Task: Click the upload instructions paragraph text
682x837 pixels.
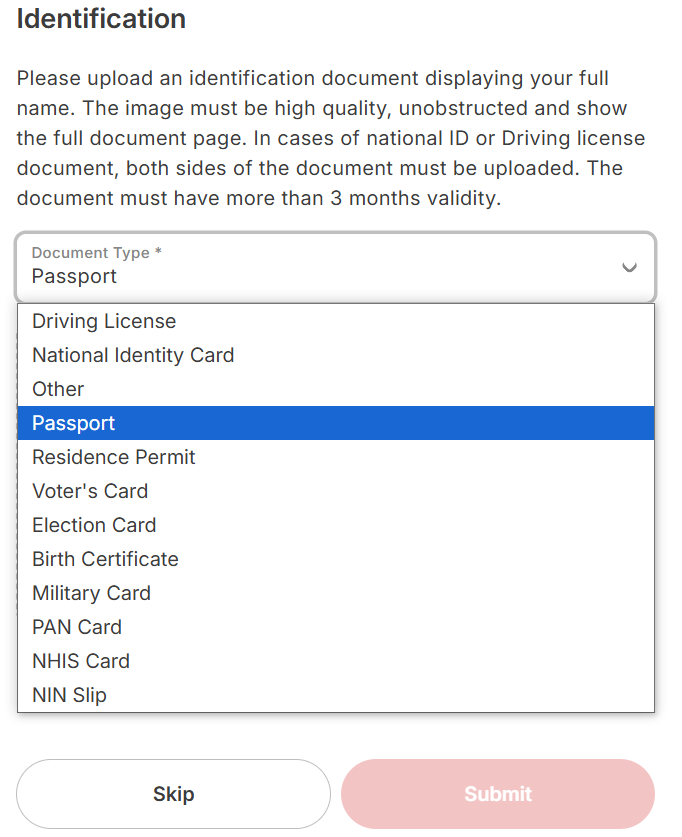Action: pyautogui.click(x=330, y=138)
